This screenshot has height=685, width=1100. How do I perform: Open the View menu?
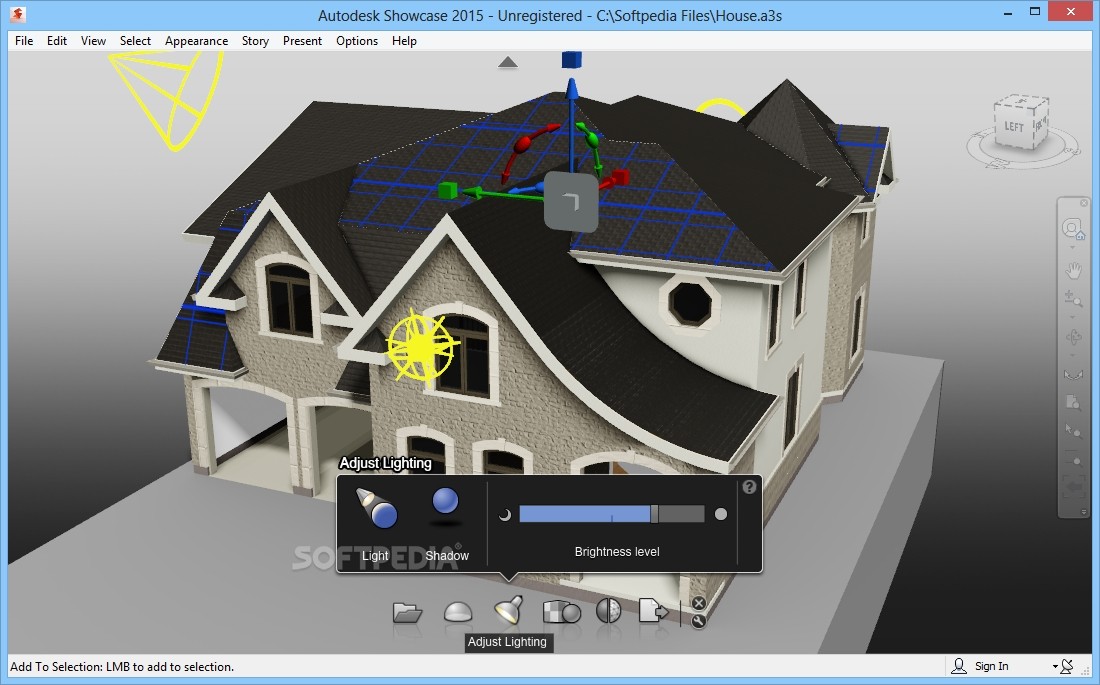click(93, 41)
